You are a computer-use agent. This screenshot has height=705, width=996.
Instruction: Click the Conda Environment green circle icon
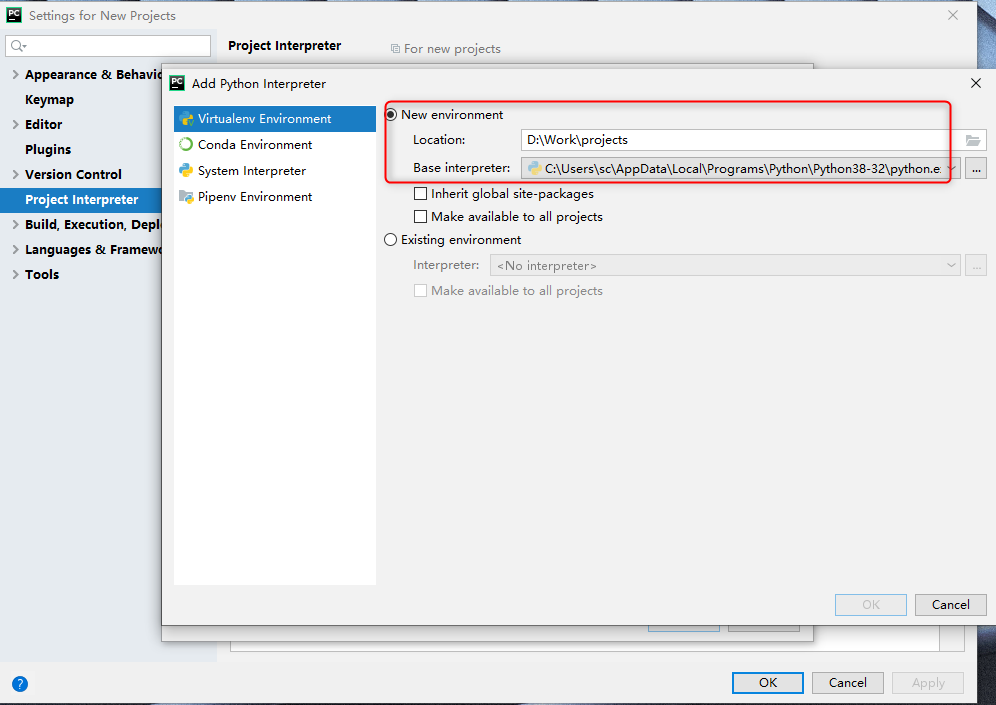pos(185,145)
